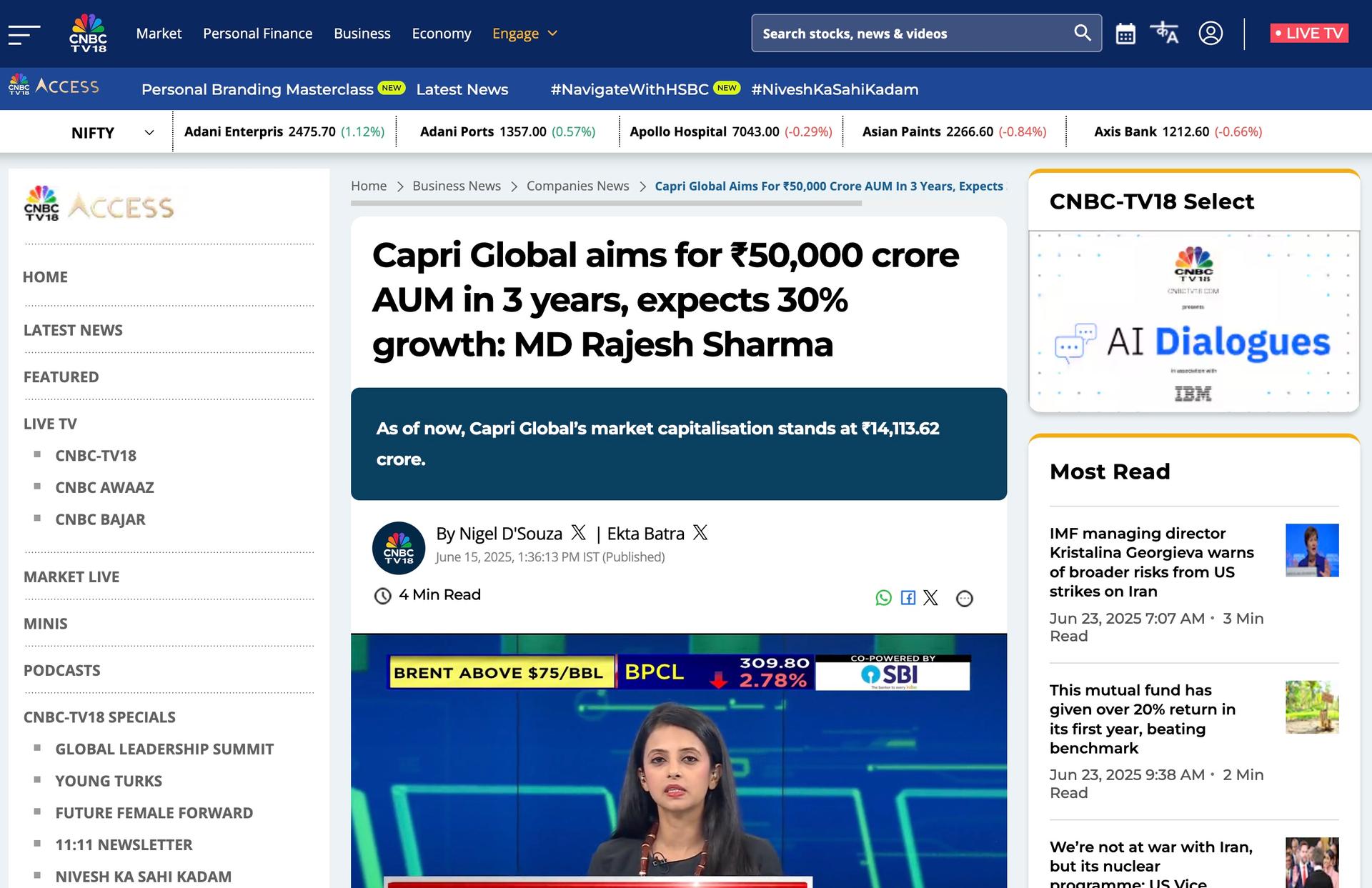Open Personal Branding Masterclass link
Screen dimensions: 1372x888
tap(257, 89)
